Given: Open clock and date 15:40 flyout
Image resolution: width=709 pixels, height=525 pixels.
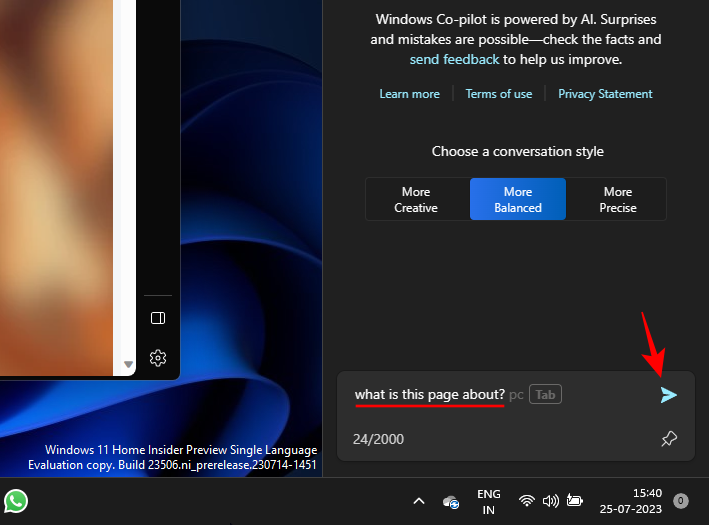Looking at the screenshot, I should click(631, 501).
